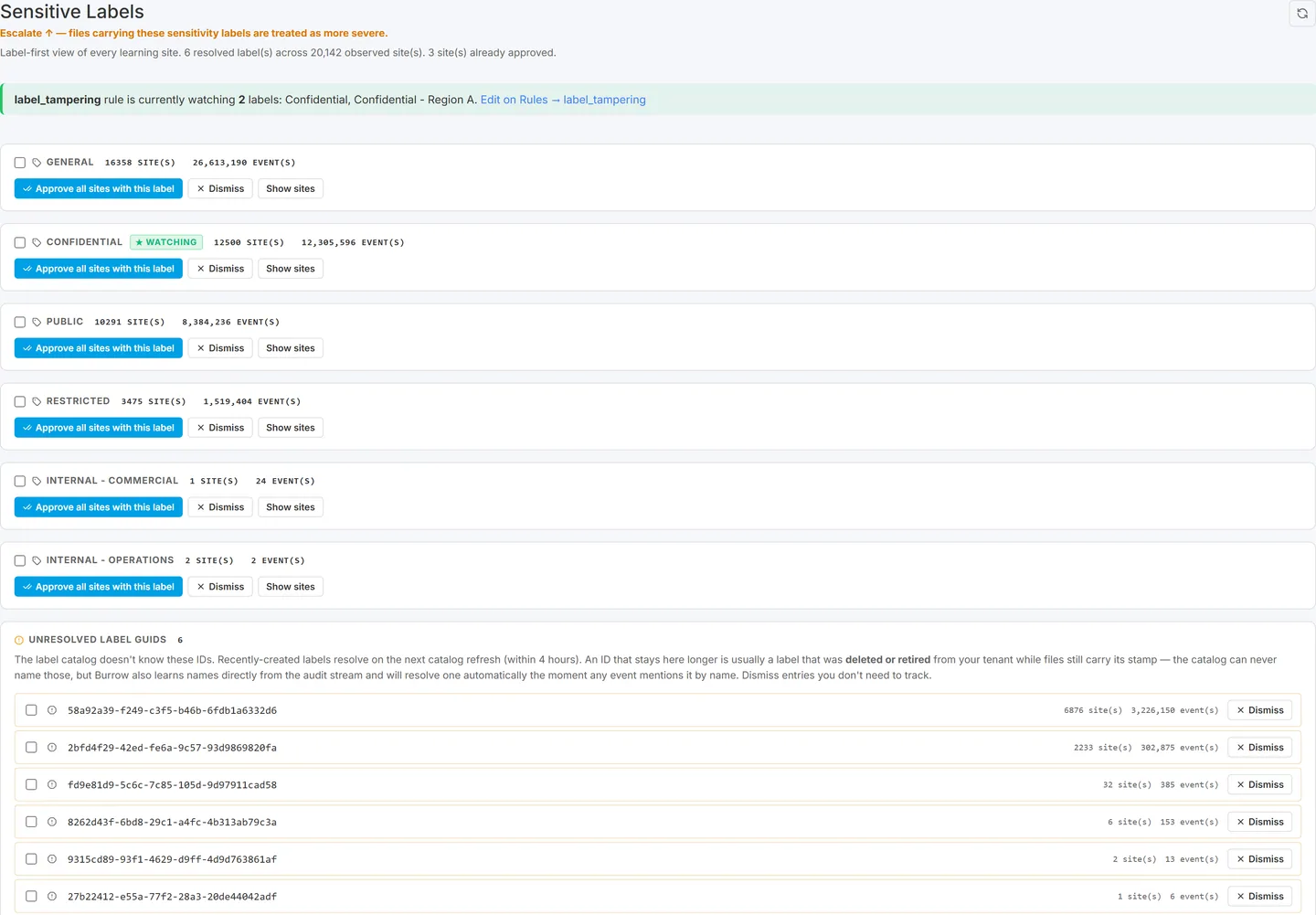
Task: Click info icon for GUID 2bfd4f29-42ed-fe6a-9c57-93d9869820fa
Action: [52, 748]
